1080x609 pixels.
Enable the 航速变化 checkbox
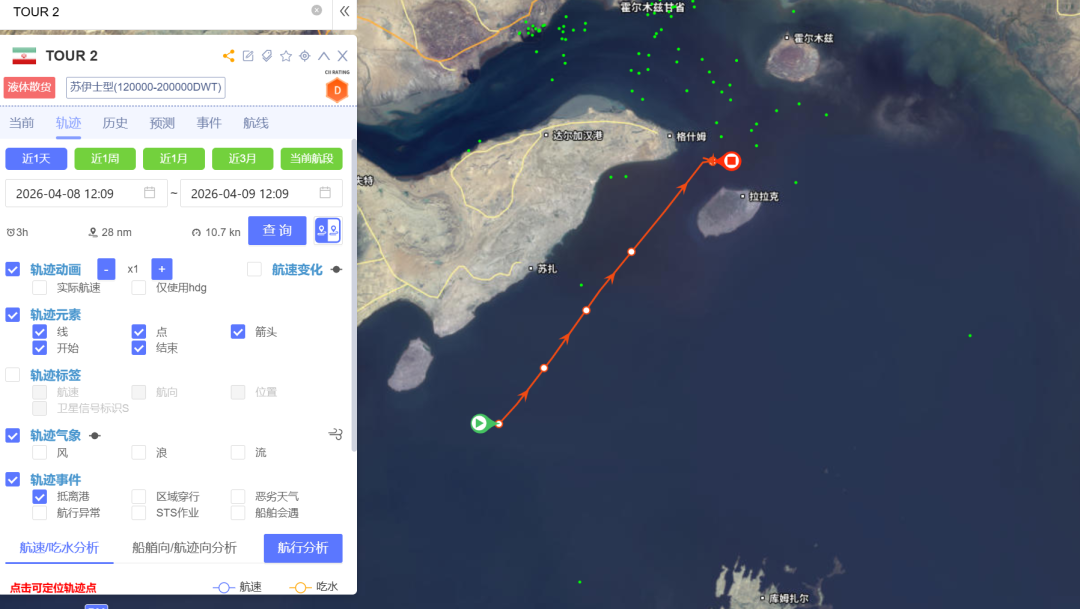pyautogui.click(x=254, y=269)
